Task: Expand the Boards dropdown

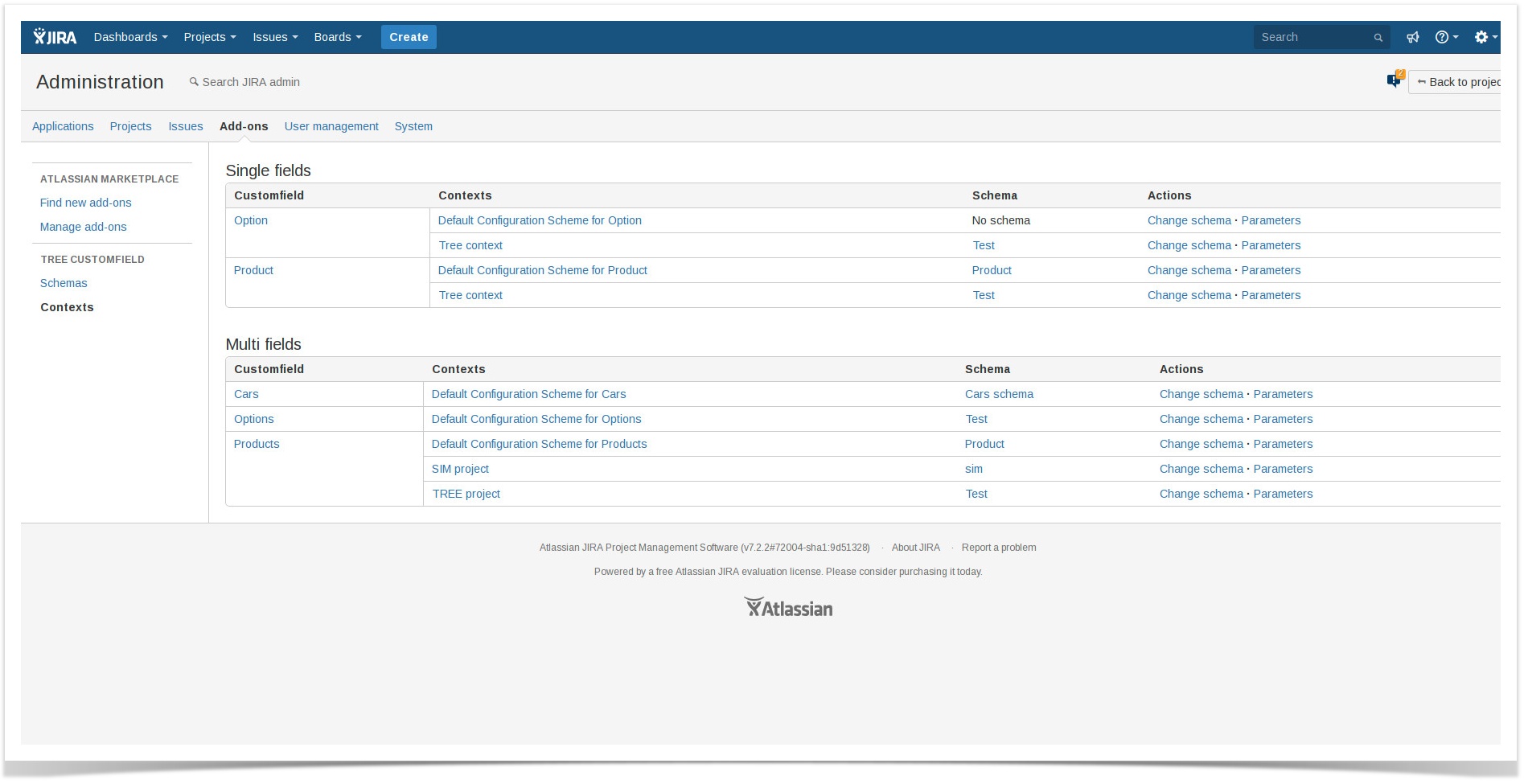Action: (338, 37)
